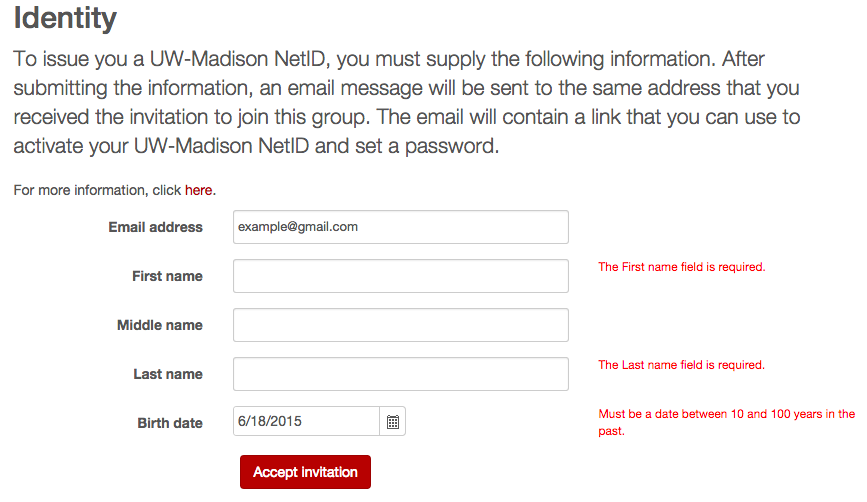Focus the Email address input field
Viewport: 867px width, 502px height.
pos(401,227)
